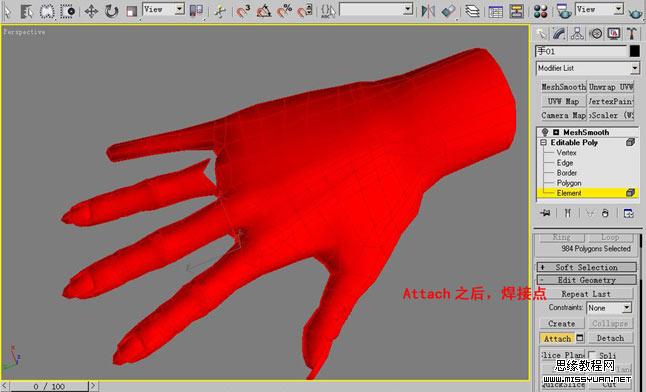Switch to Modify panel tab

click(559, 34)
